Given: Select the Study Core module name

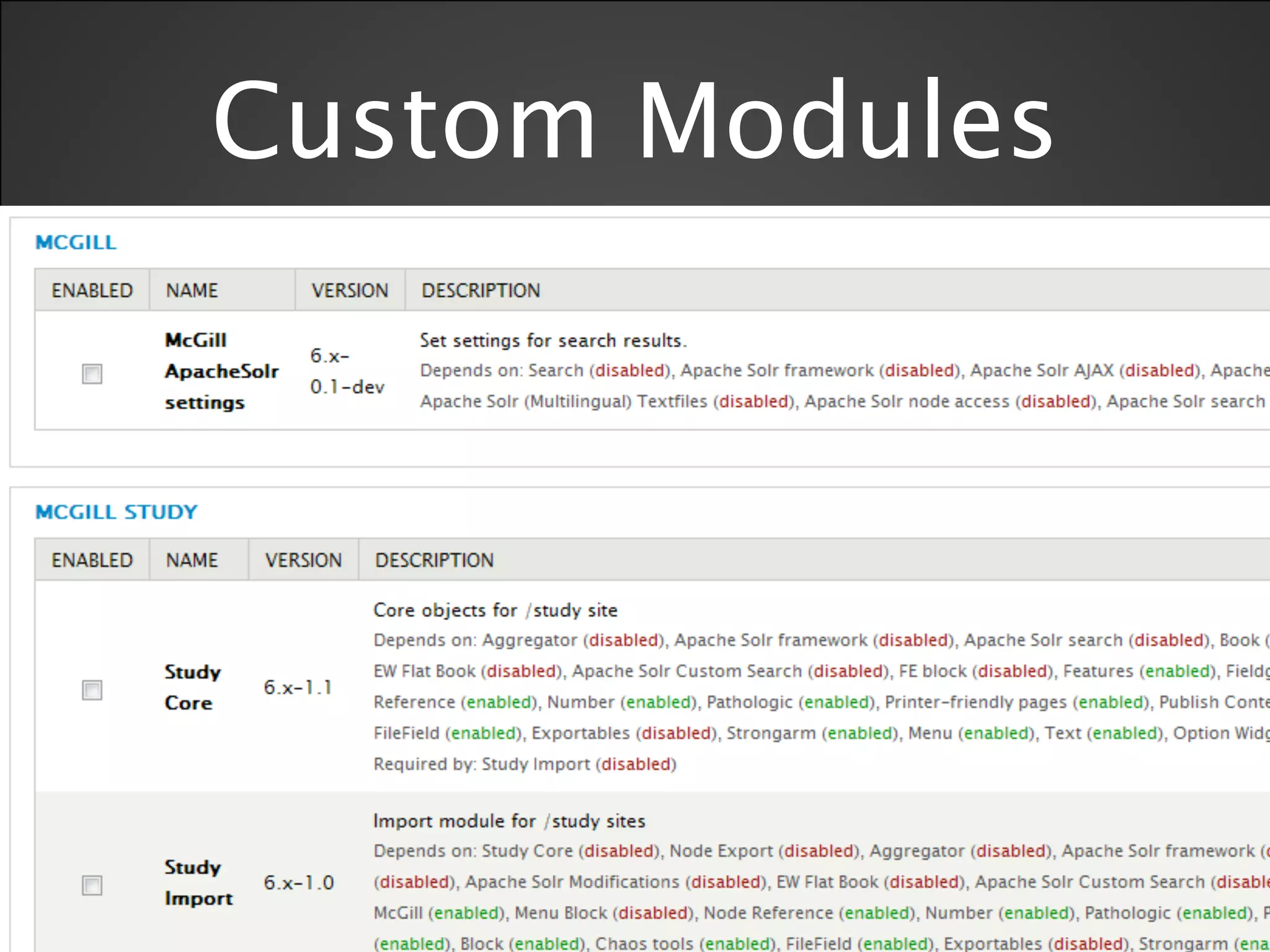Looking at the screenshot, I should click(x=192, y=687).
